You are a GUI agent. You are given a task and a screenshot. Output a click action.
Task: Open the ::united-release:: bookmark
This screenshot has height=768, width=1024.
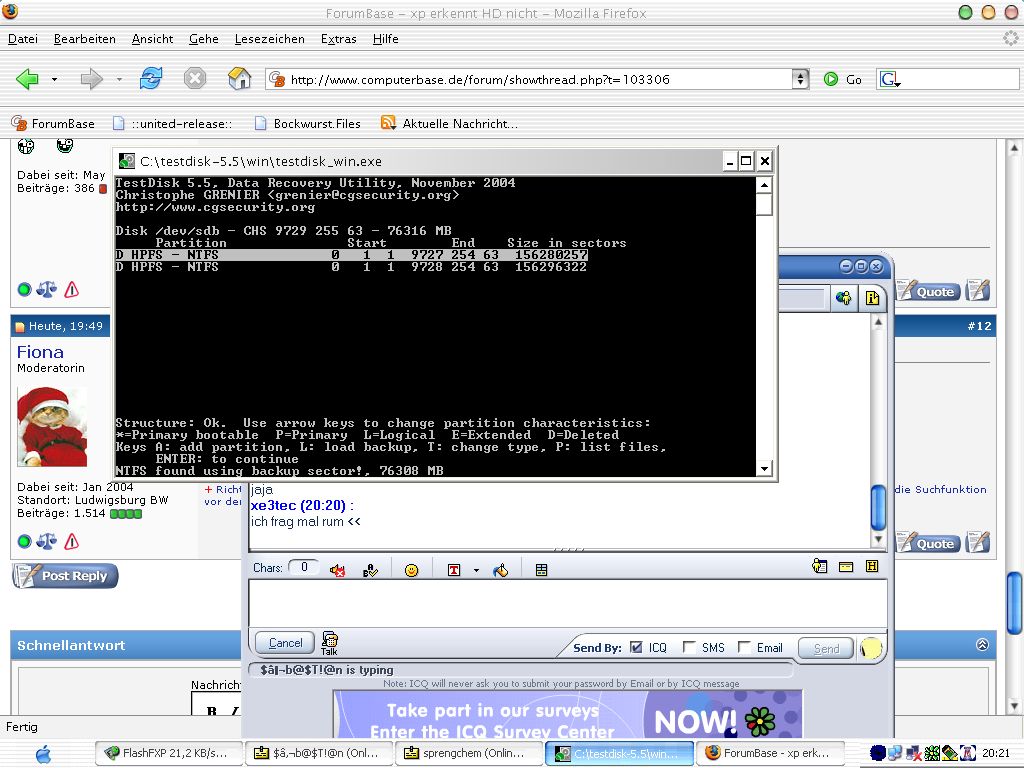point(172,123)
